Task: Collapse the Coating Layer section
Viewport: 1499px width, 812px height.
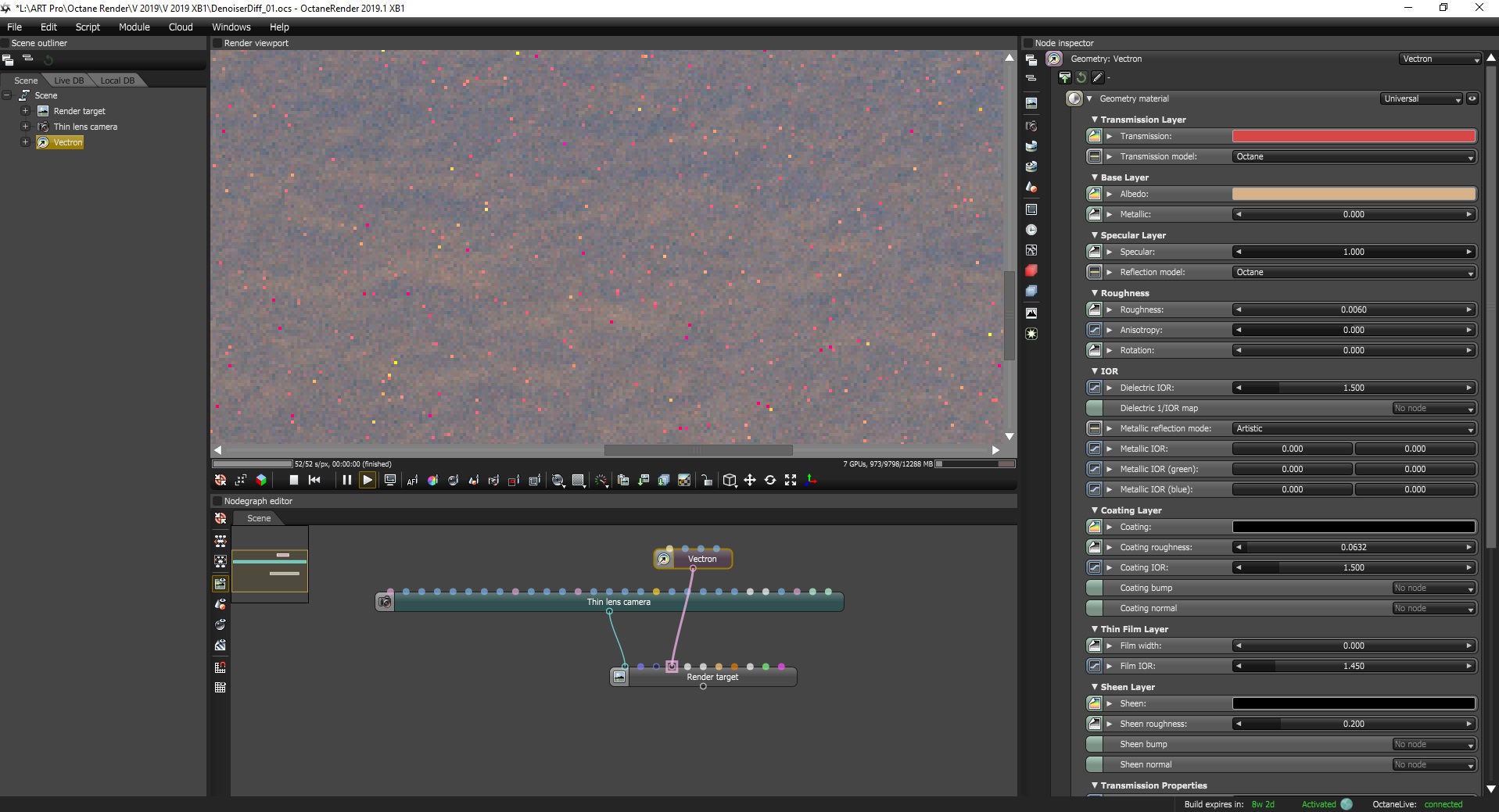Action: [x=1095, y=510]
